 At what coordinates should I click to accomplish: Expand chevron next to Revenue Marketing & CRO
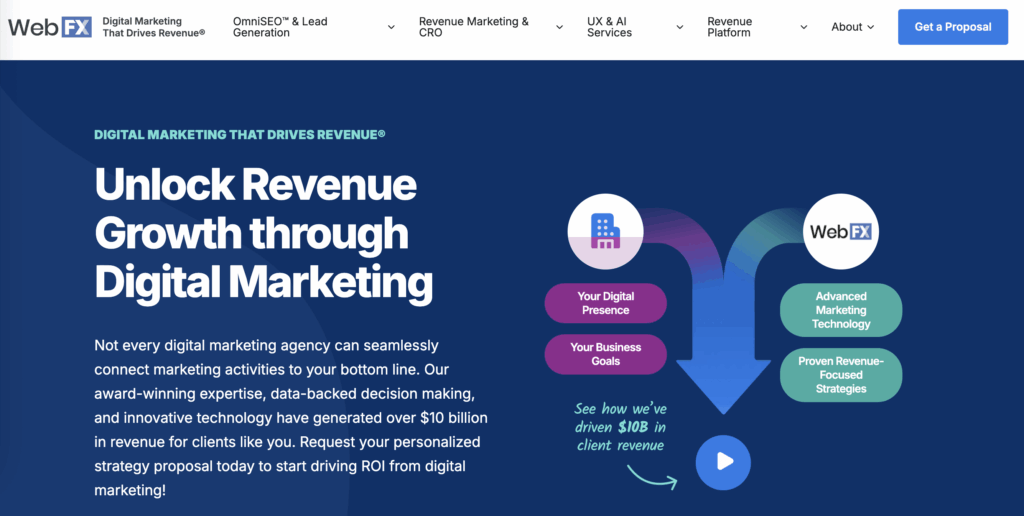[x=560, y=27]
